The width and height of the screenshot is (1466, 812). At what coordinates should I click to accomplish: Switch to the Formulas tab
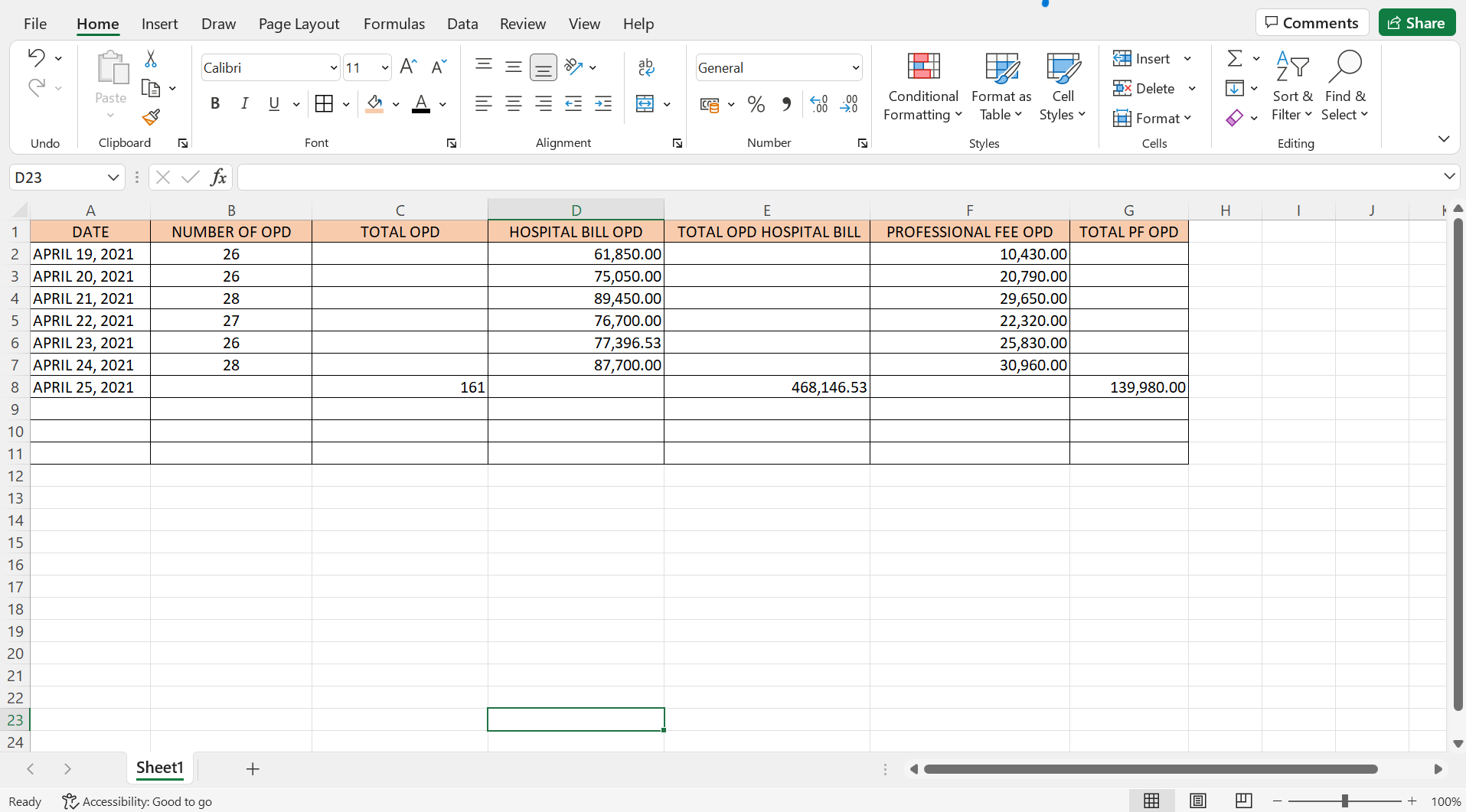click(394, 24)
